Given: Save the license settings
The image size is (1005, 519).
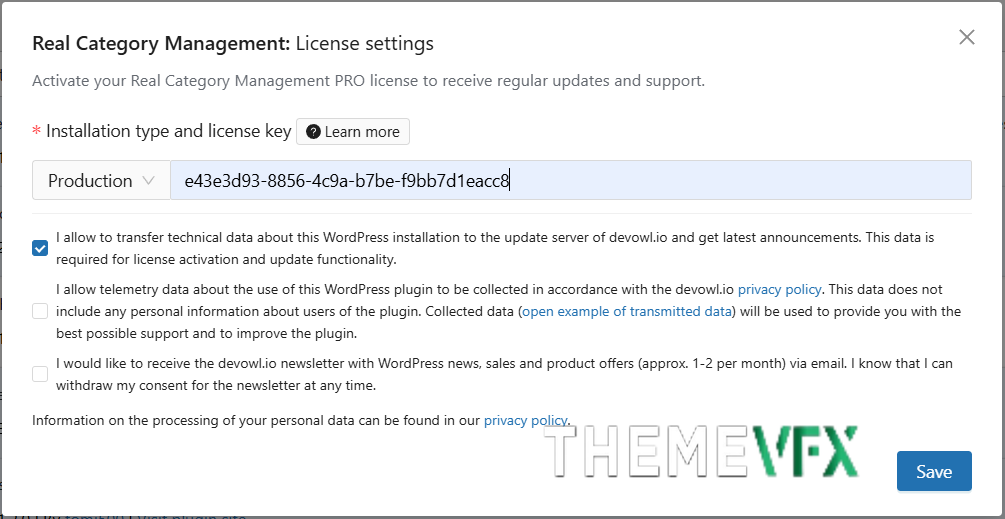Looking at the screenshot, I should 934,472.
